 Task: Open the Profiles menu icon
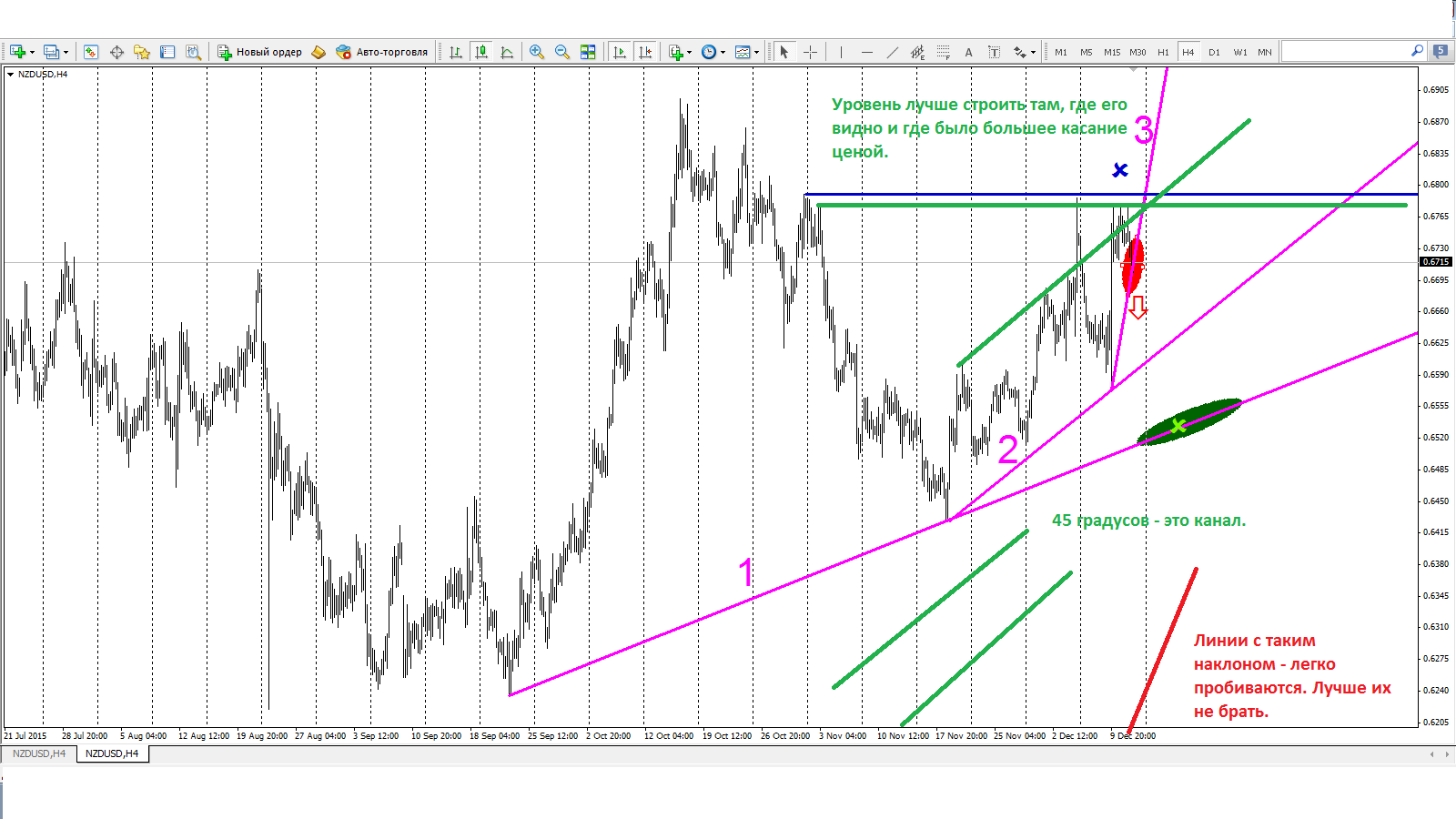tap(52, 52)
